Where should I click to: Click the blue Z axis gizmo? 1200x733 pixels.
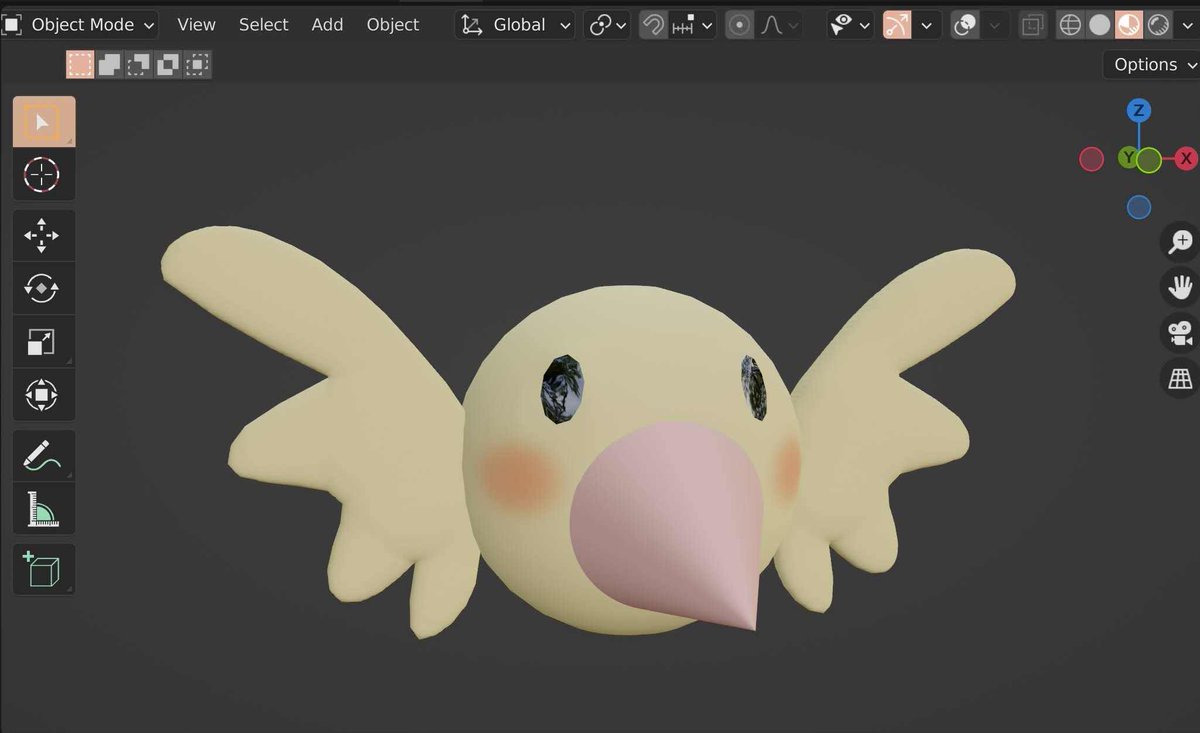(x=1138, y=110)
